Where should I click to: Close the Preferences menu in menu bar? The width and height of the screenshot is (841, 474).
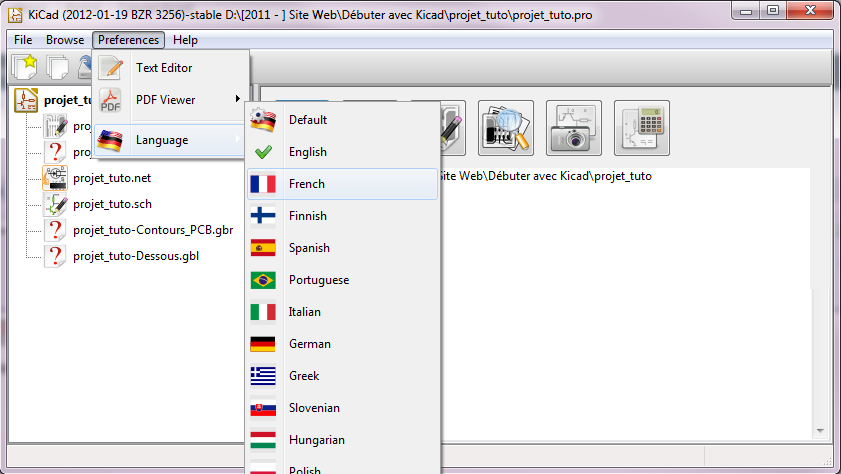[128, 40]
